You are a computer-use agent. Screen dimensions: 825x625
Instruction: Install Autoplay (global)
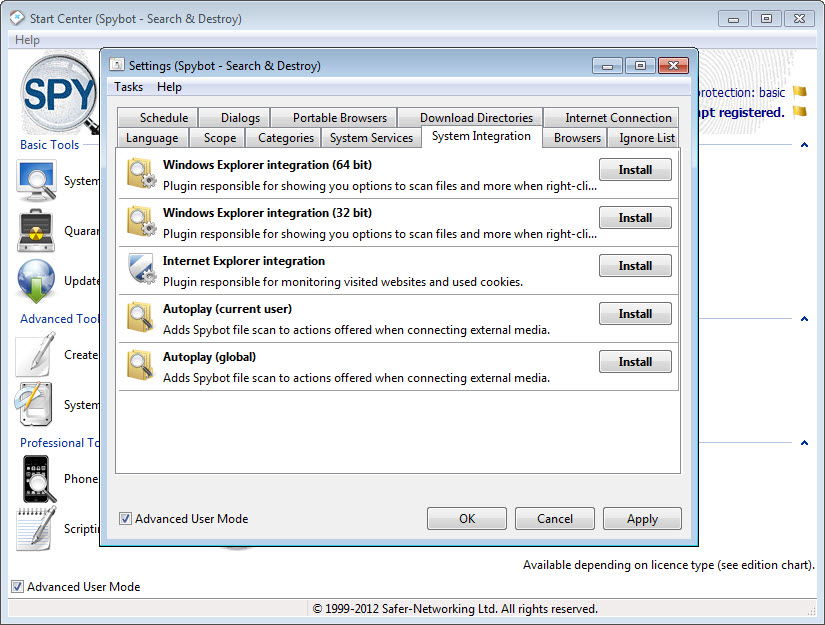(635, 362)
